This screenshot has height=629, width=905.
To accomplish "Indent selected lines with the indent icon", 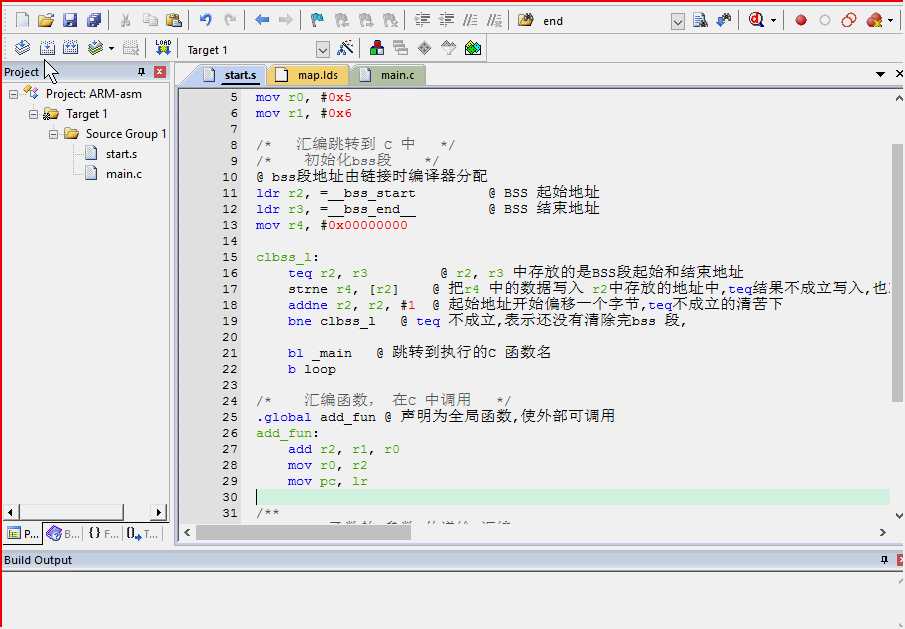I will tap(422, 20).
